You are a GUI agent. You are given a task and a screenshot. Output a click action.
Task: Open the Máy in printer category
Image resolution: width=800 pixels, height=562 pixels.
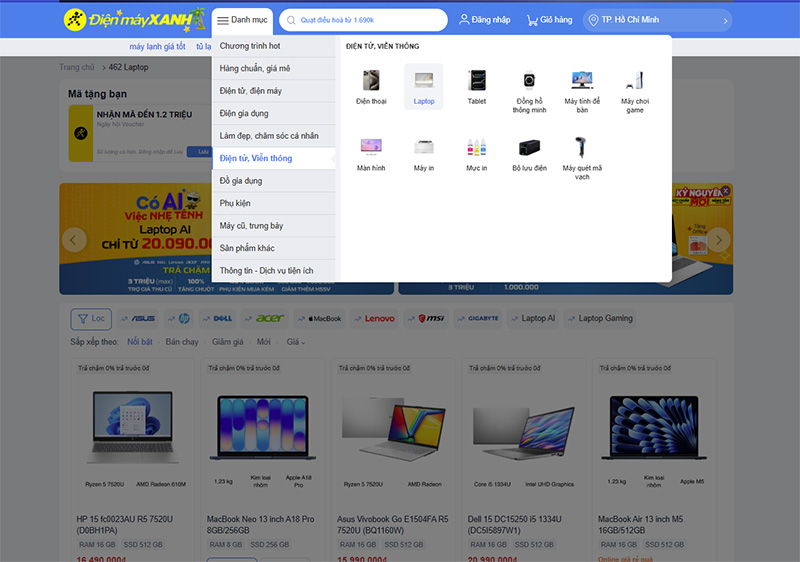coord(423,154)
